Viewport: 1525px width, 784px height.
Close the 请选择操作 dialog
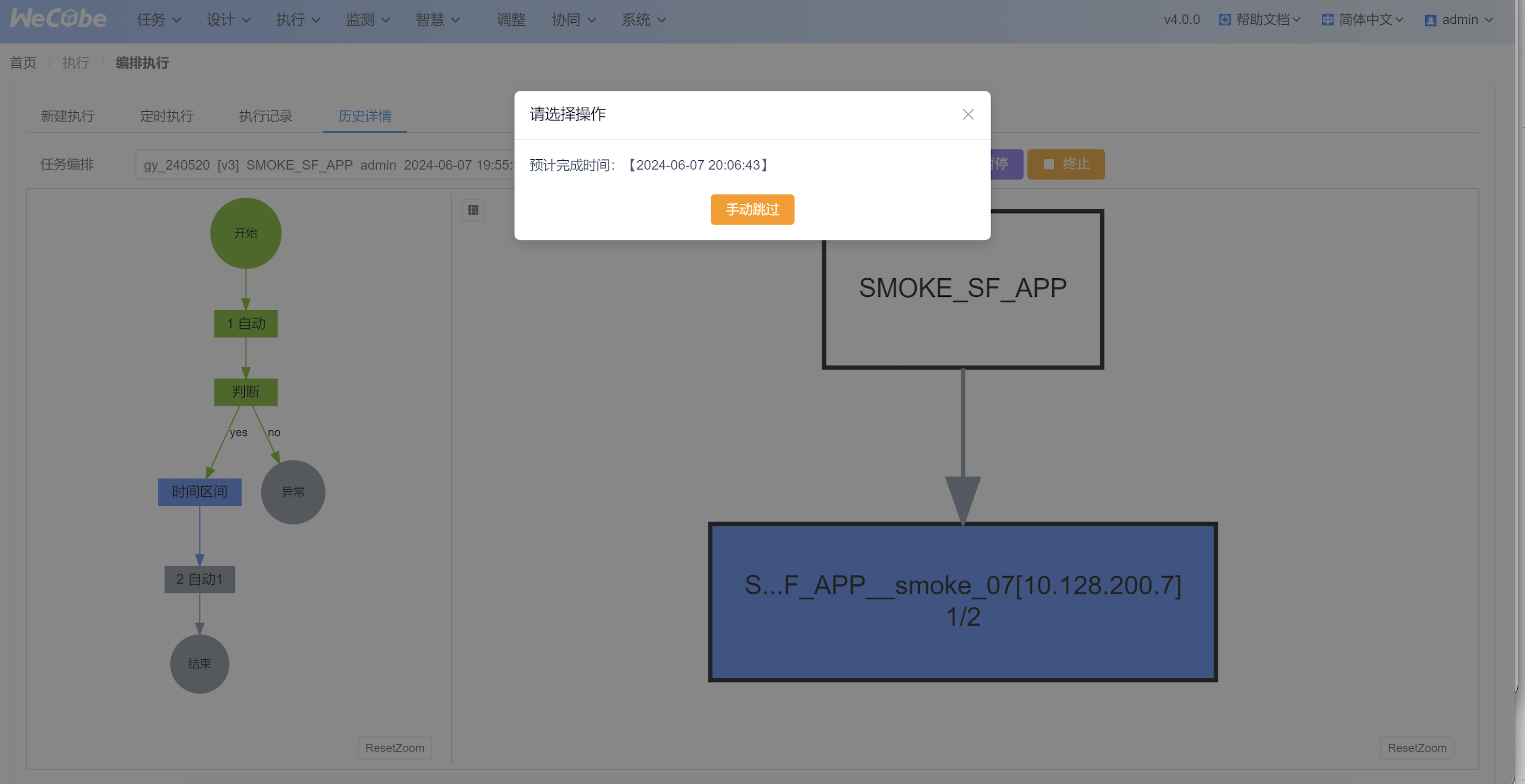[x=968, y=114]
